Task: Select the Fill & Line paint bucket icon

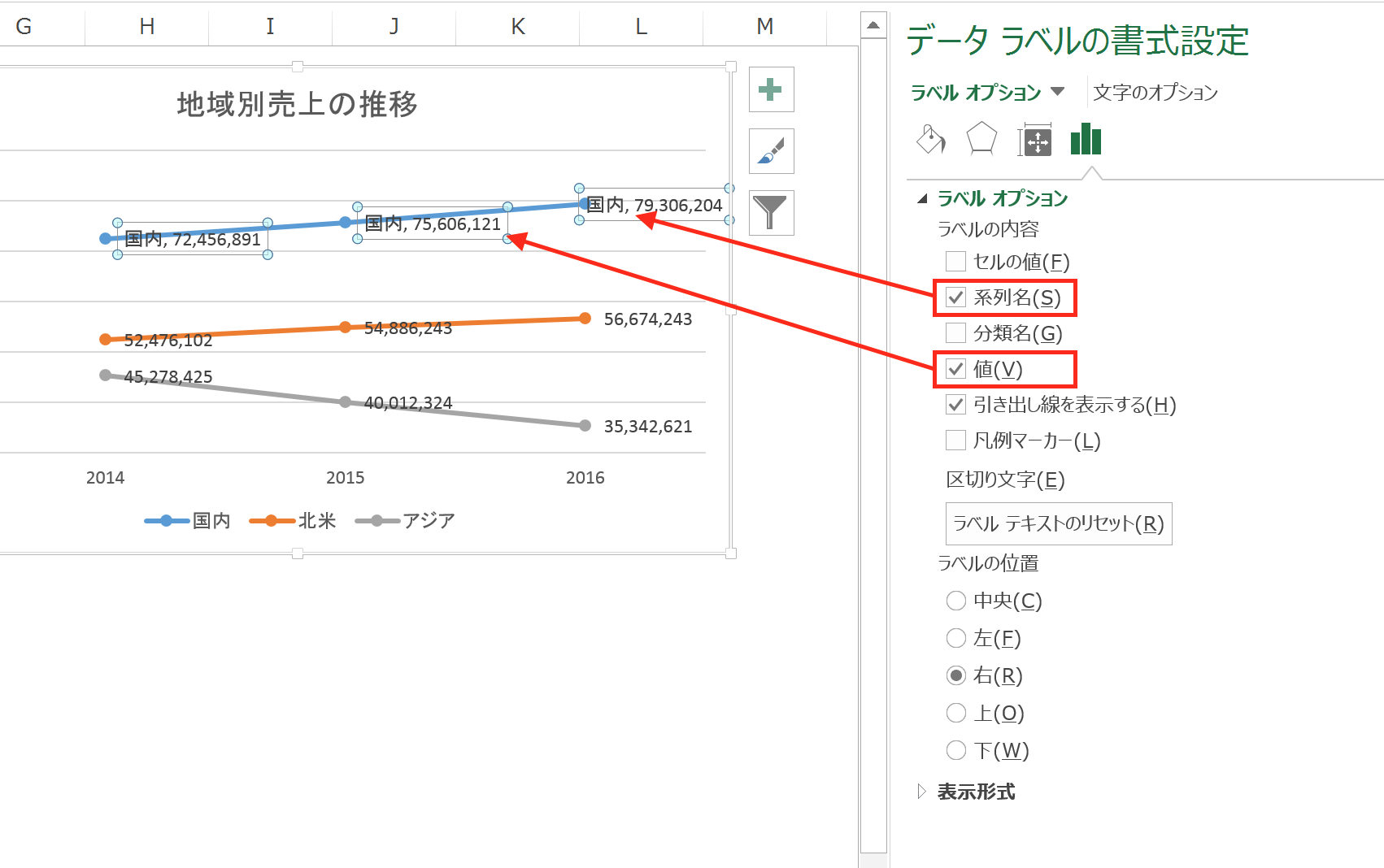Action: [931, 140]
